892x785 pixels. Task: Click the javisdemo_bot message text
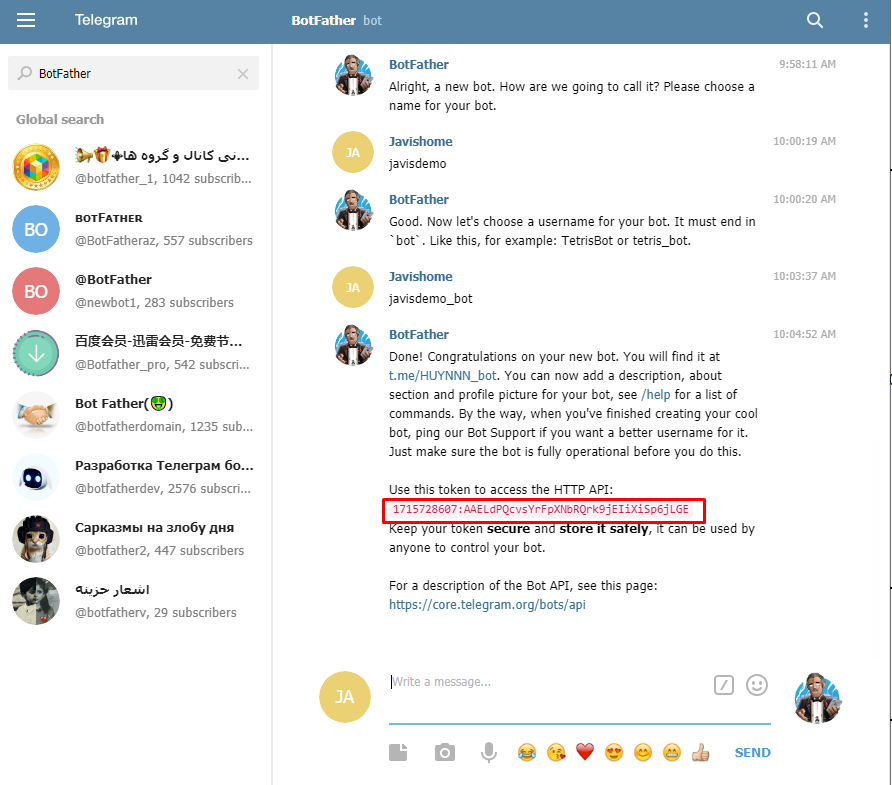(431, 299)
